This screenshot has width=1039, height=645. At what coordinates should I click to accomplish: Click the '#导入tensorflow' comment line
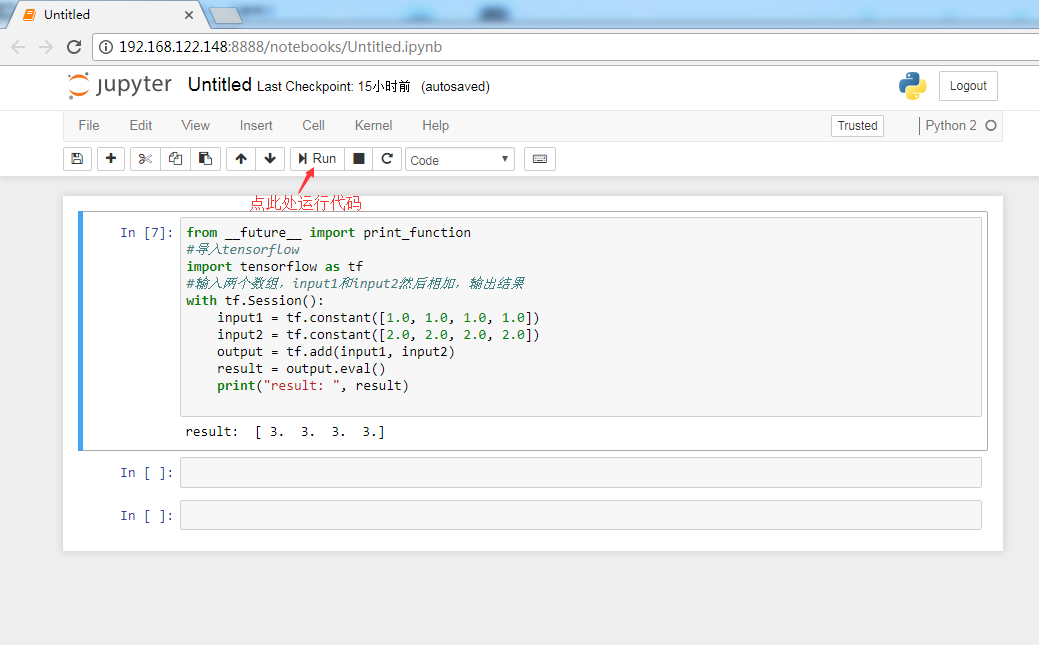243,249
